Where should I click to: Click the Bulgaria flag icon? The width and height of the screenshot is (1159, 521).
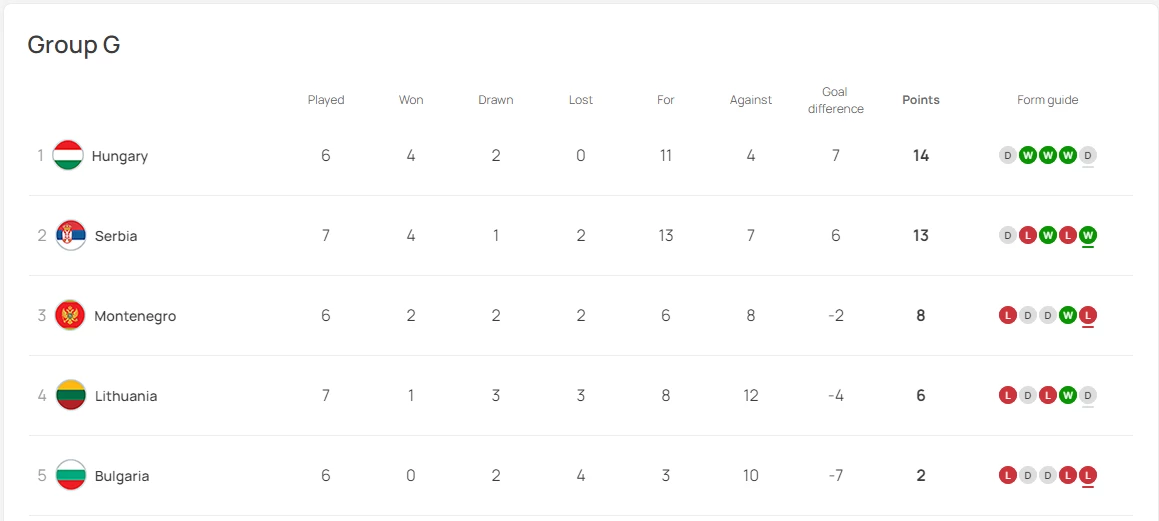(x=71, y=475)
